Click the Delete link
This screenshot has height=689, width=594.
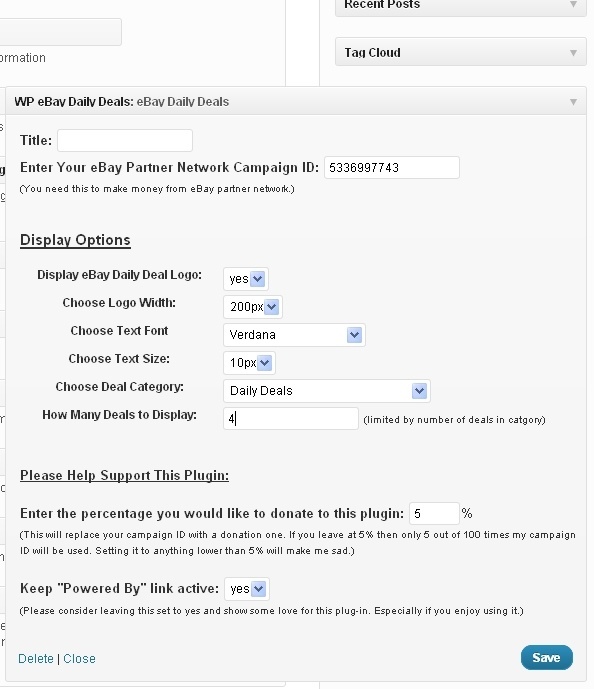pyautogui.click(x=36, y=659)
